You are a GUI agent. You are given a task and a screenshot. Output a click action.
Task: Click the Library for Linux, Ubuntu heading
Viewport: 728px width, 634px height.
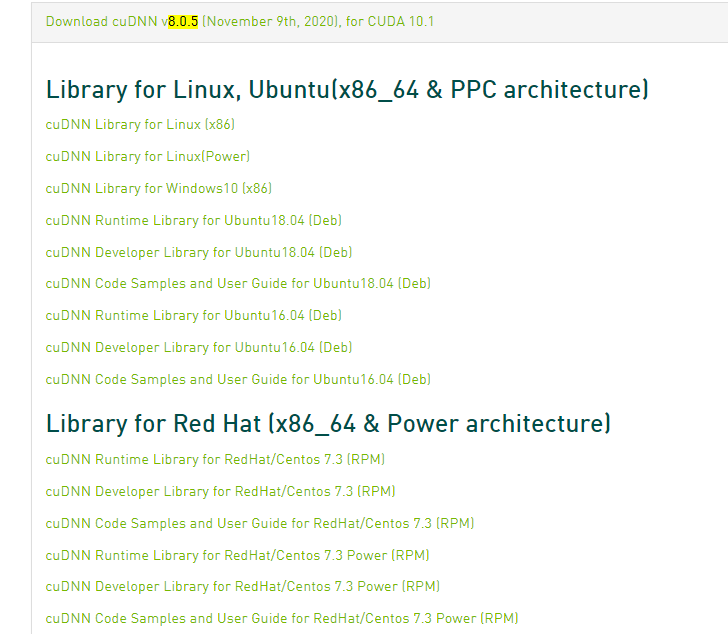click(x=347, y=90)
